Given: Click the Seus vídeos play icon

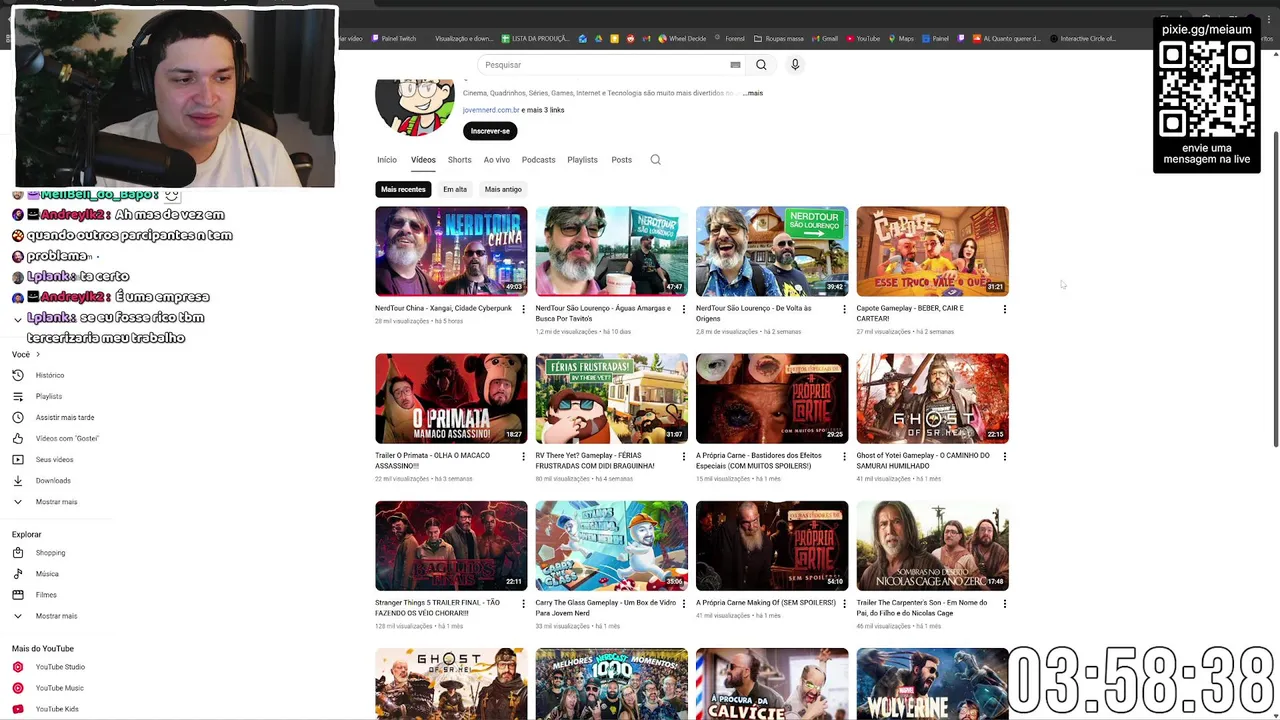Looking at the screenshot, I should point(18,459).
